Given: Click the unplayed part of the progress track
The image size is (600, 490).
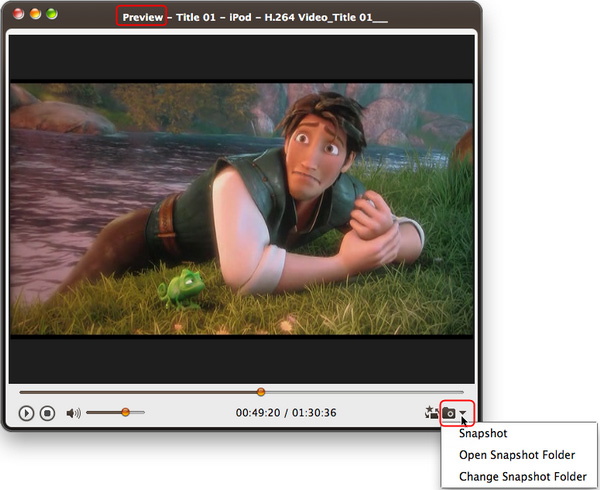Looking at the screenshot, I should (364, 392).
